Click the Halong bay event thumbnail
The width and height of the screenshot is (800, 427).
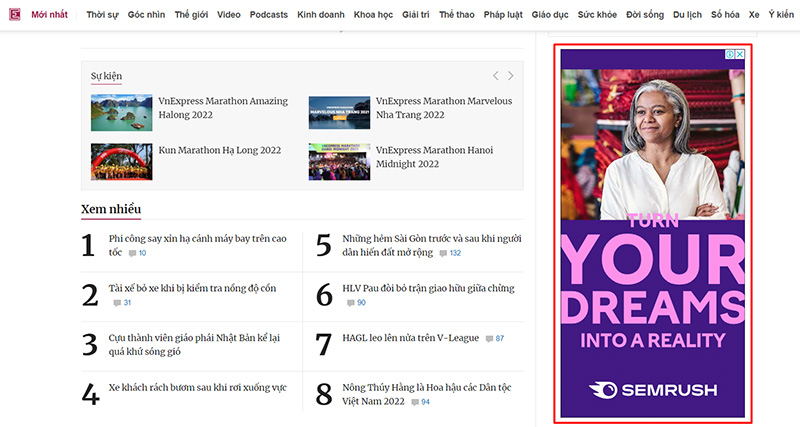click(121, 112)
